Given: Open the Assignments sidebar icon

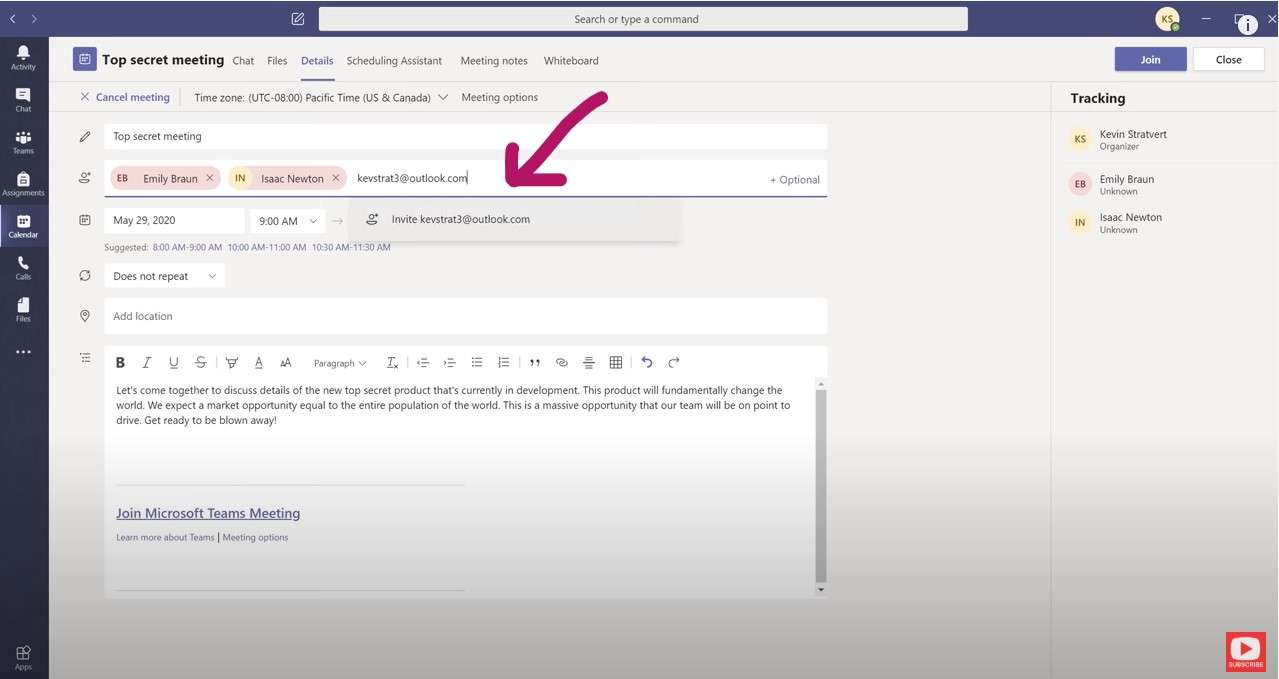Looking at the screenshot, I should tap(22, 182).
